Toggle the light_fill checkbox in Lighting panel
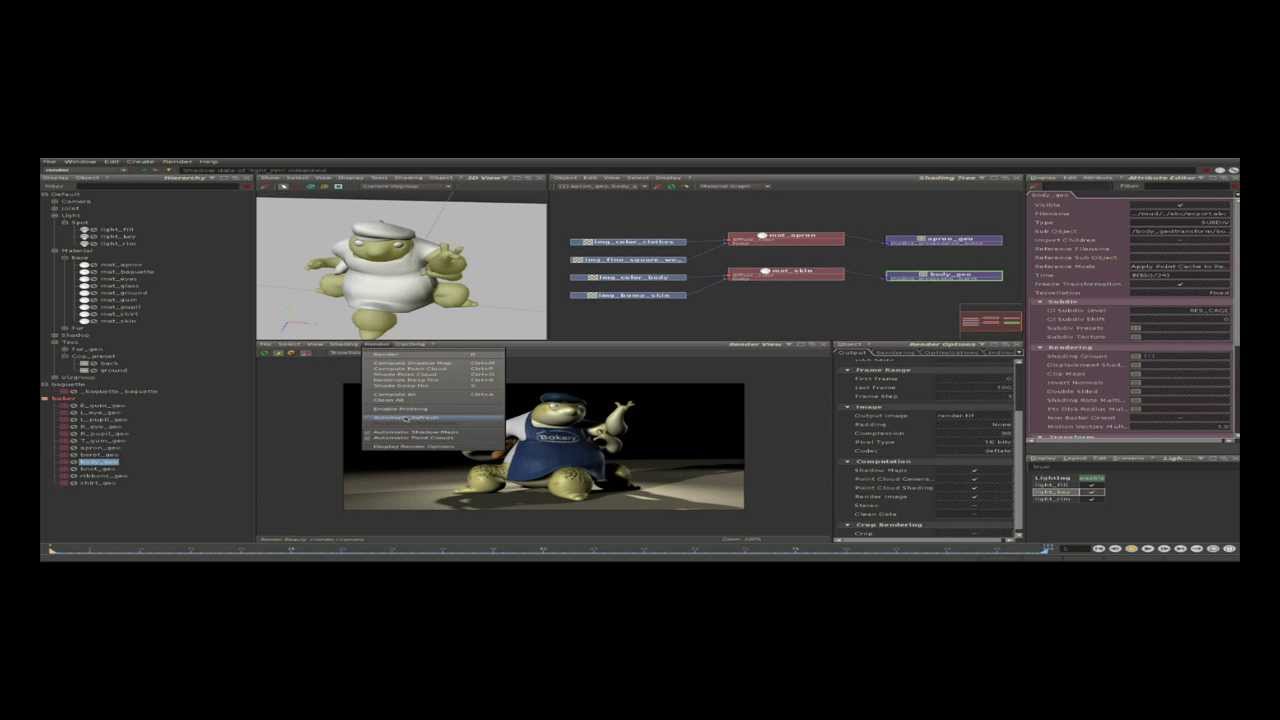This screenshot has width=1280, height=720. click(1092, 485)
